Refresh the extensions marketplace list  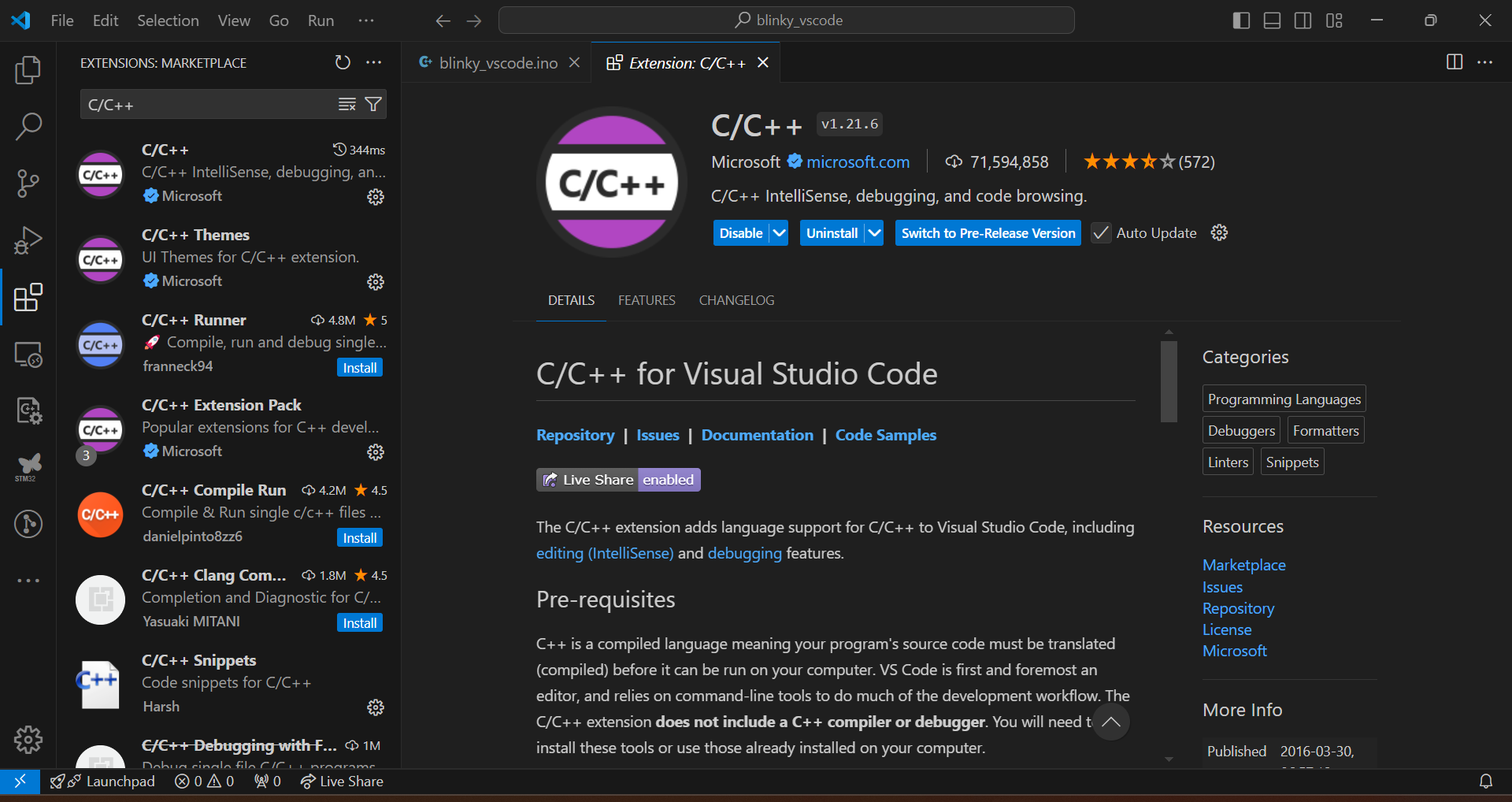343,62
